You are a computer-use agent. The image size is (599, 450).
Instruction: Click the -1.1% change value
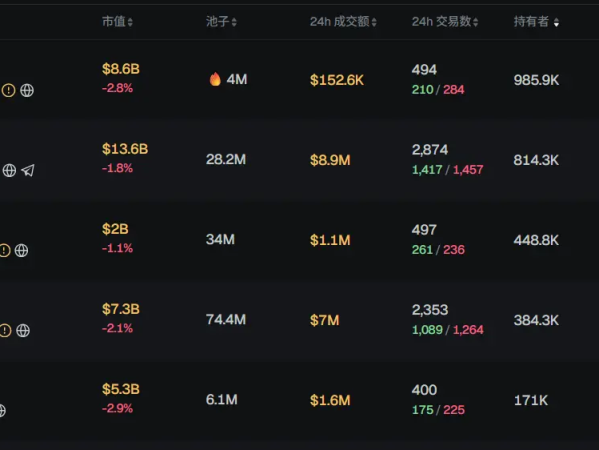(117, 248)
